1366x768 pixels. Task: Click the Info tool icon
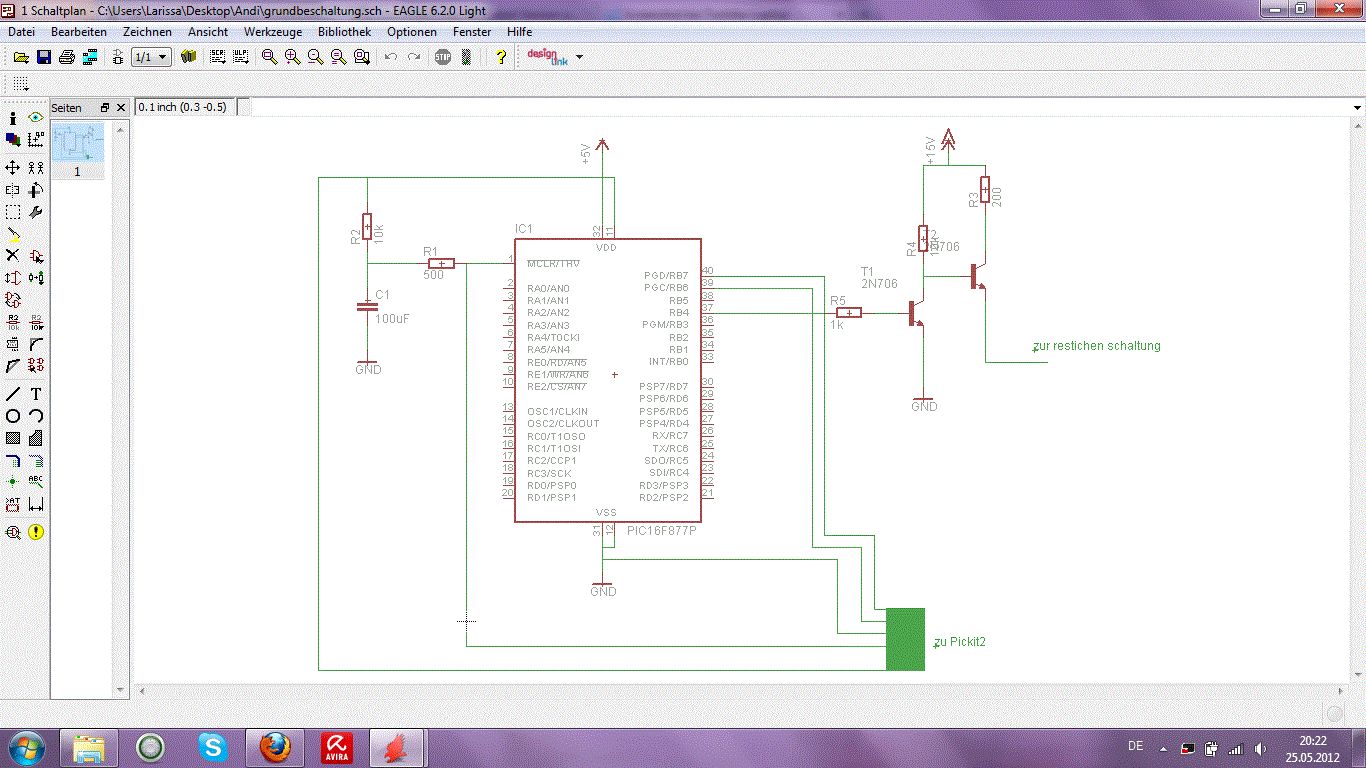[x=13, y=118]
